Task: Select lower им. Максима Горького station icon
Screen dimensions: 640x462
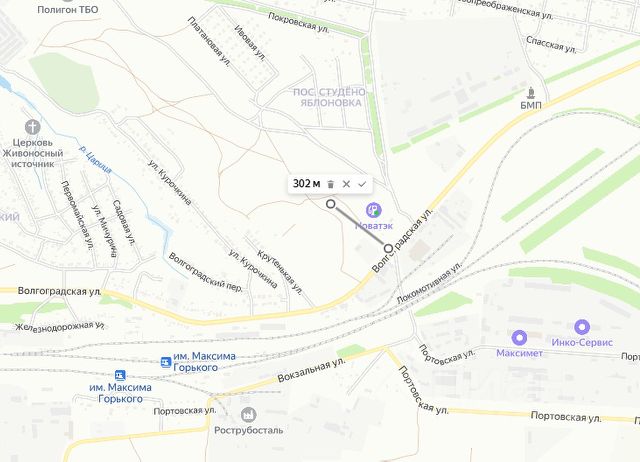Action: click(x=120, y=375)
